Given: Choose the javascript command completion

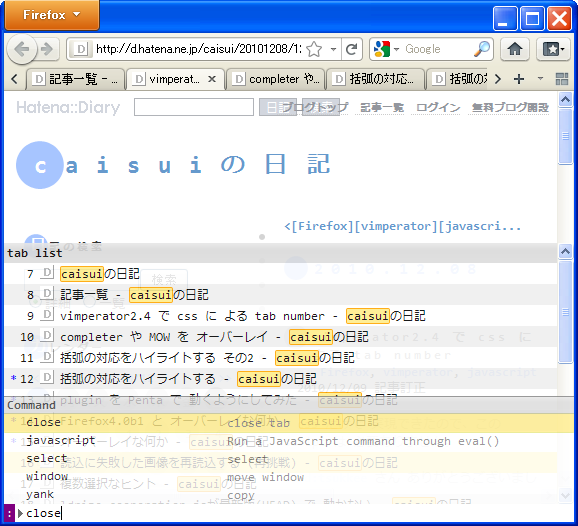Looking at the screenshot, I should click(281, 441).
